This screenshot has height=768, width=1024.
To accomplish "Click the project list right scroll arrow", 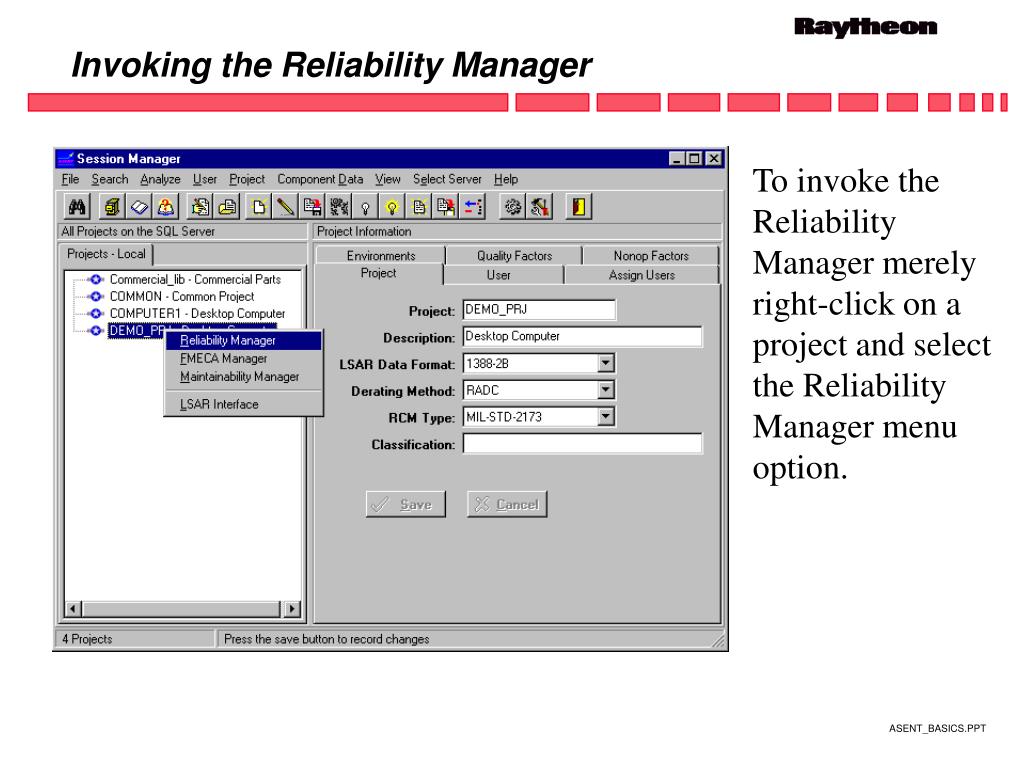I will pos(292,609).
